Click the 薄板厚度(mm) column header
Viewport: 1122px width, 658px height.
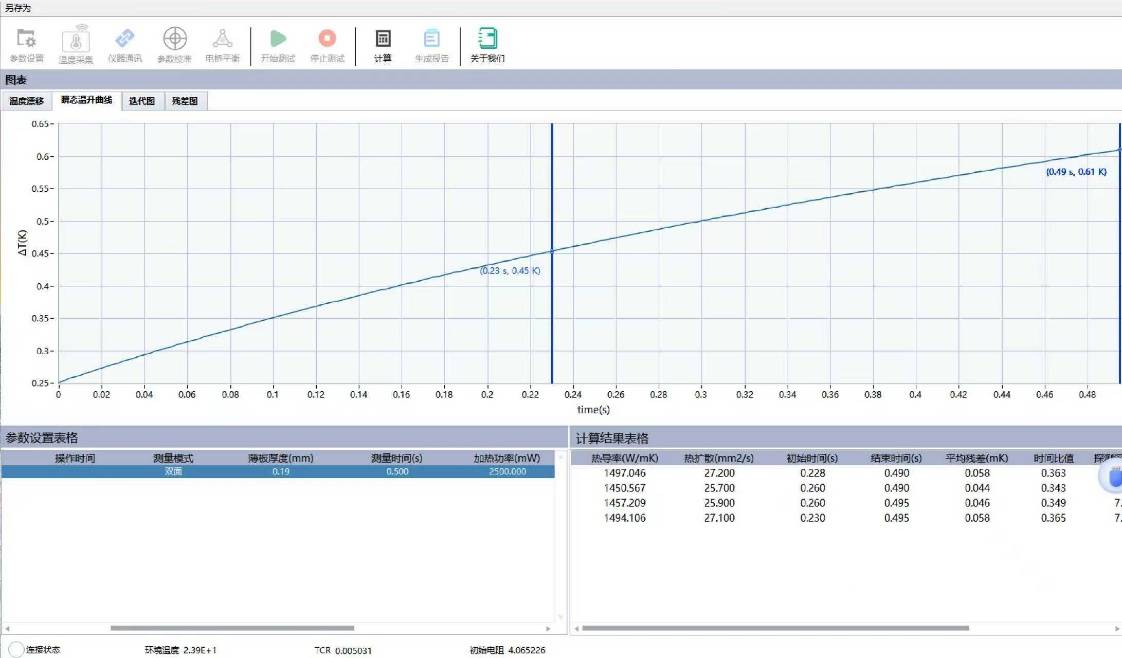(280, 458)
